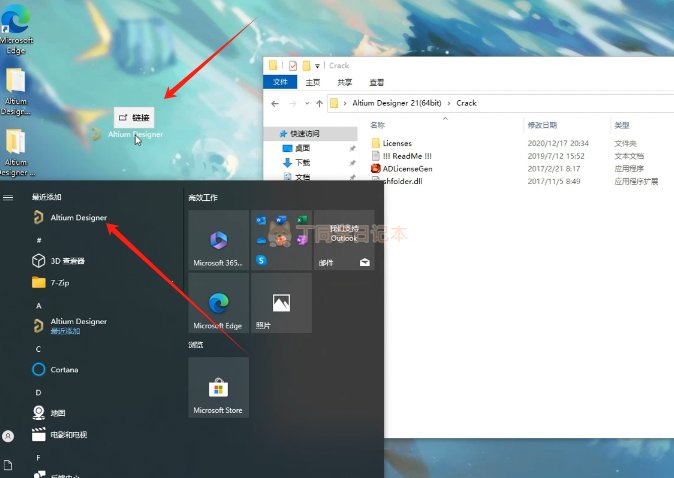
Task: Open the Office apps group tile
Action: (x=281, y=240)
